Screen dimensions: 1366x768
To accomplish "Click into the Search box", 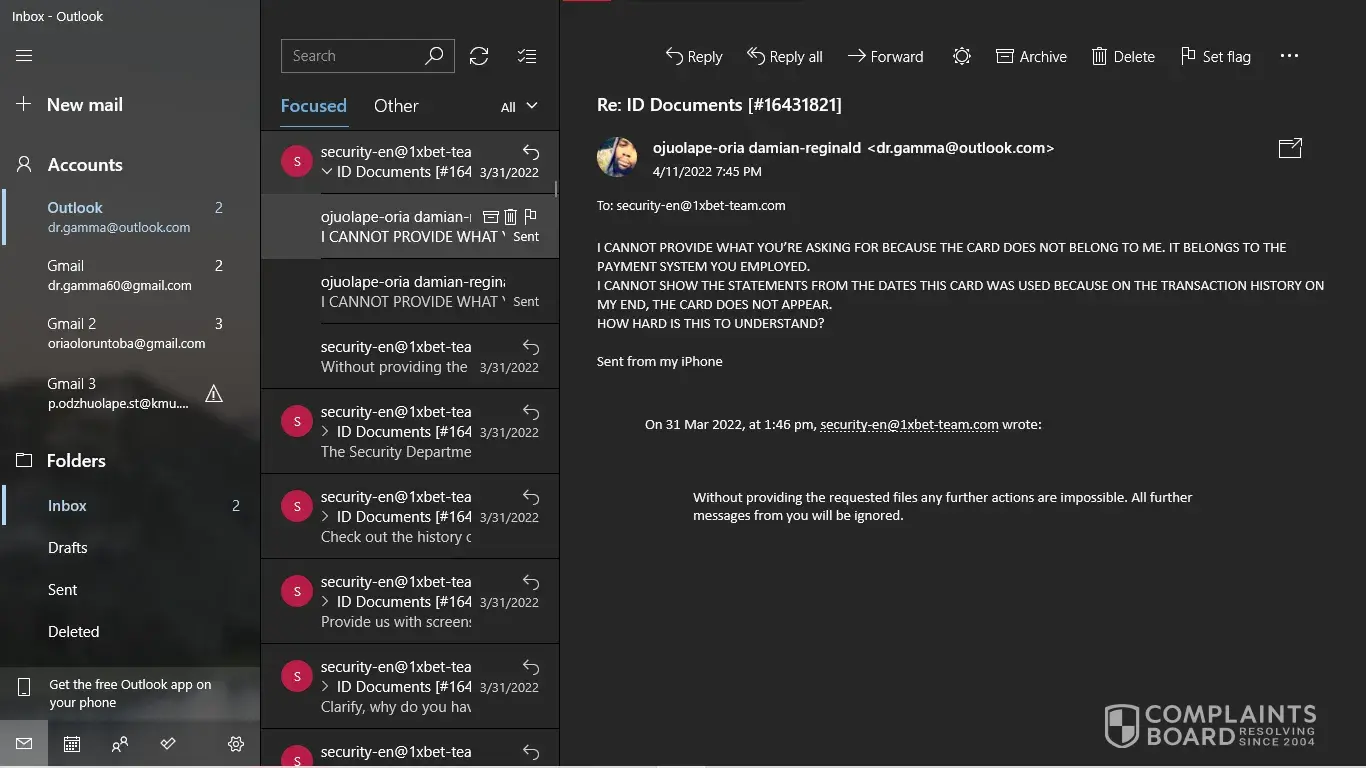I will coord(353,56).
